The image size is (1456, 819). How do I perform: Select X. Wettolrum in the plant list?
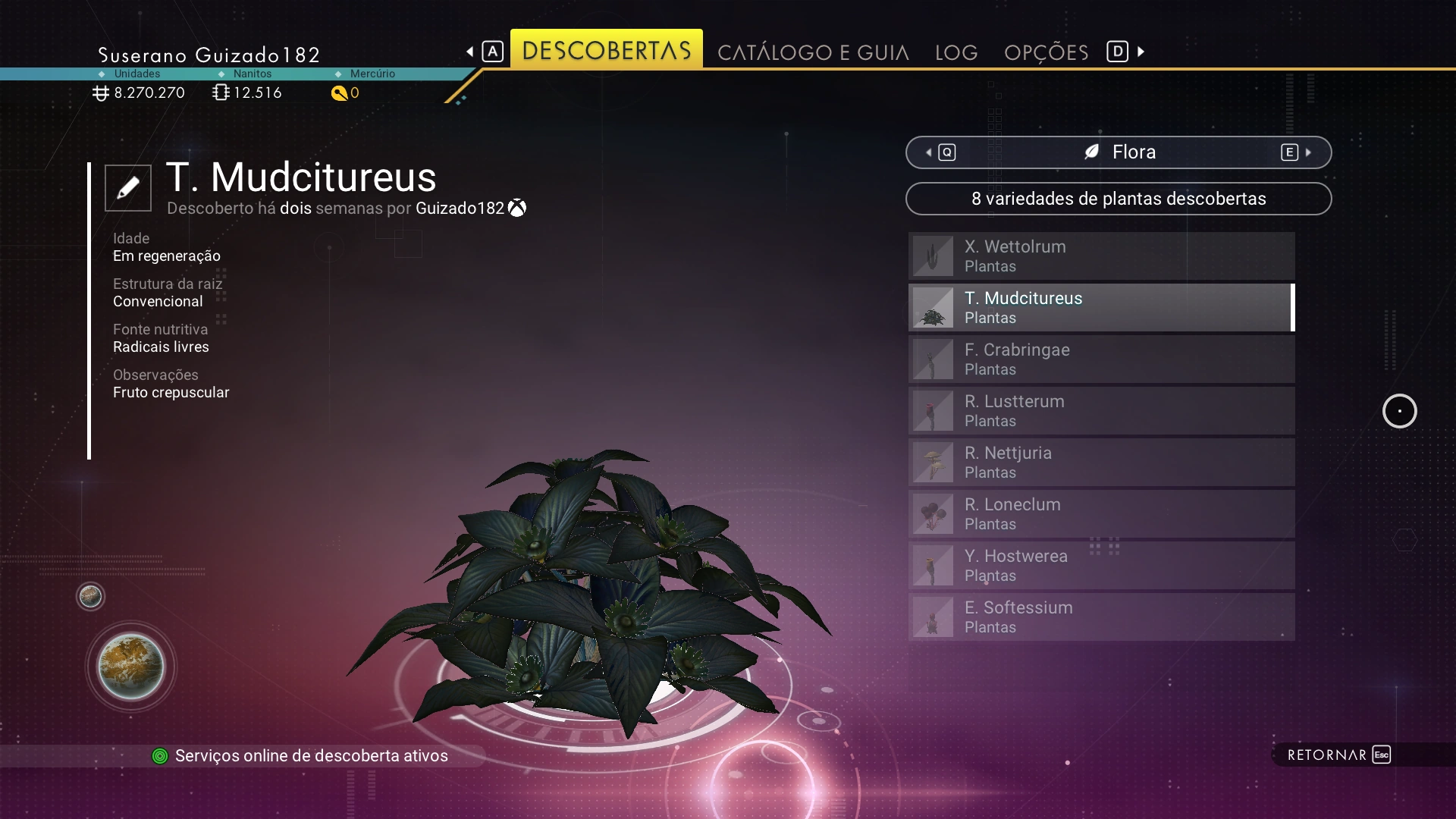pos(1101,256)
